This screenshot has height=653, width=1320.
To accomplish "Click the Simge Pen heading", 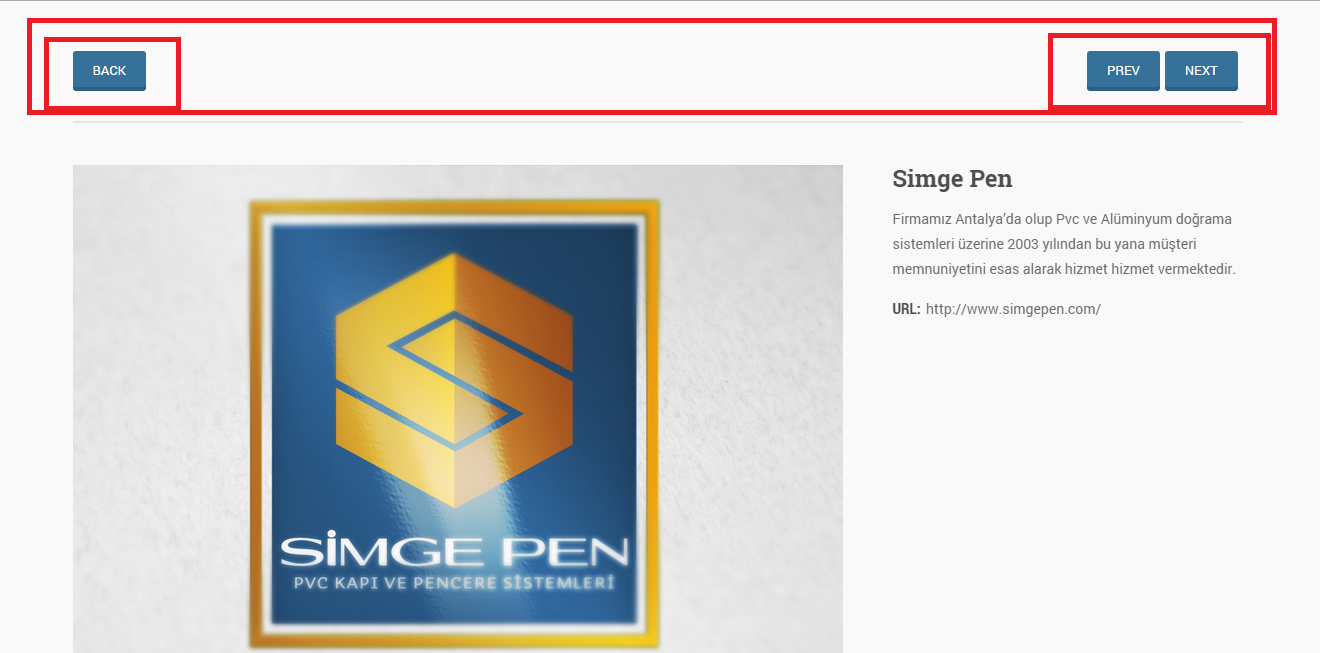I will 952,179.
